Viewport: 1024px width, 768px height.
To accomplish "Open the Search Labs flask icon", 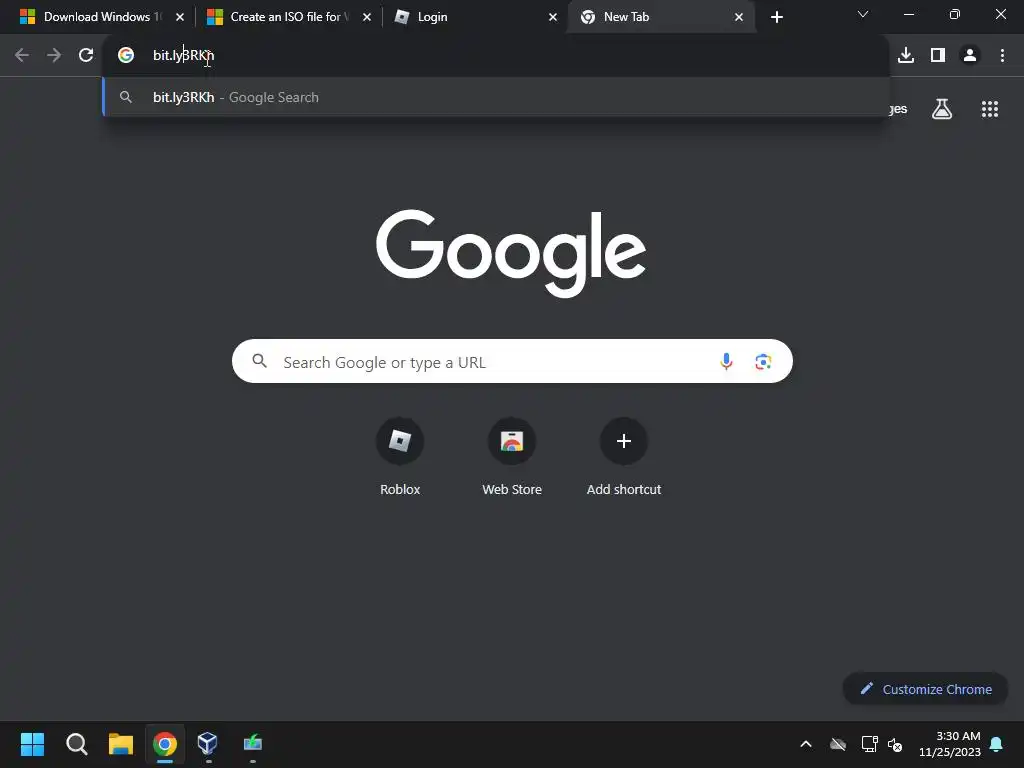I will [x=942, y=109].
